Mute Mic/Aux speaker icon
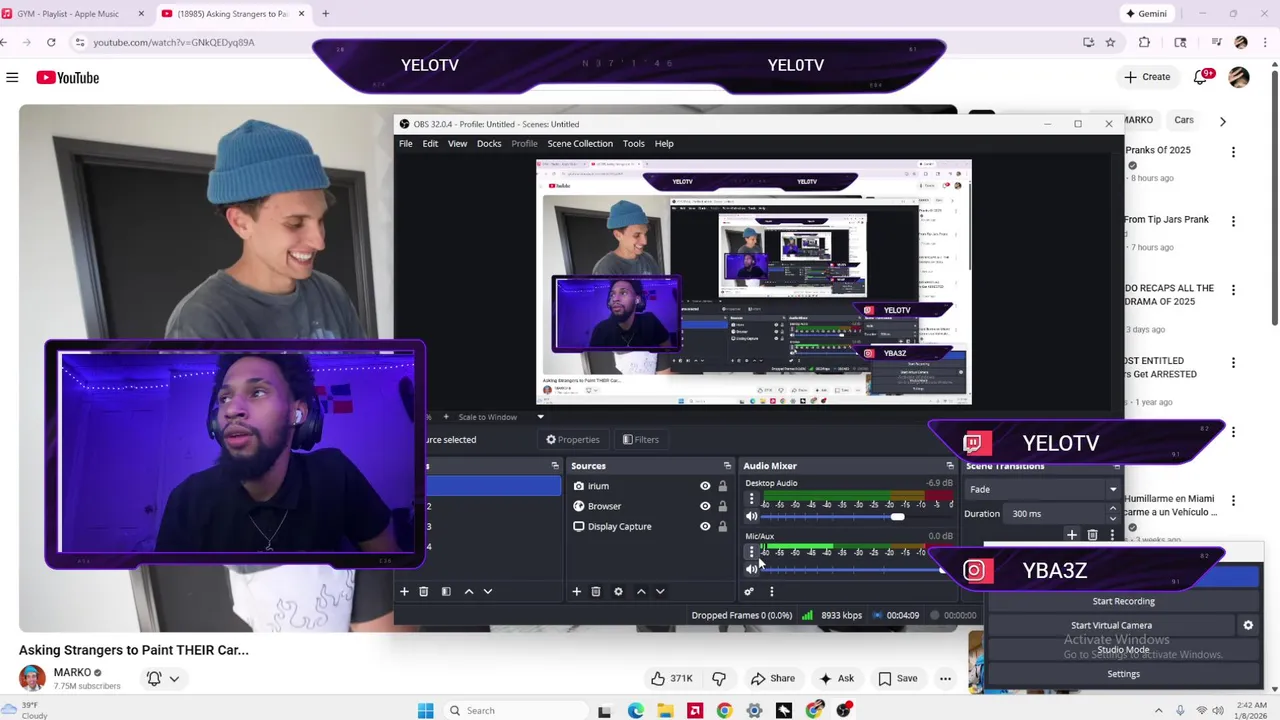This screenshot has width=1280, height=720. click(751, 569)
